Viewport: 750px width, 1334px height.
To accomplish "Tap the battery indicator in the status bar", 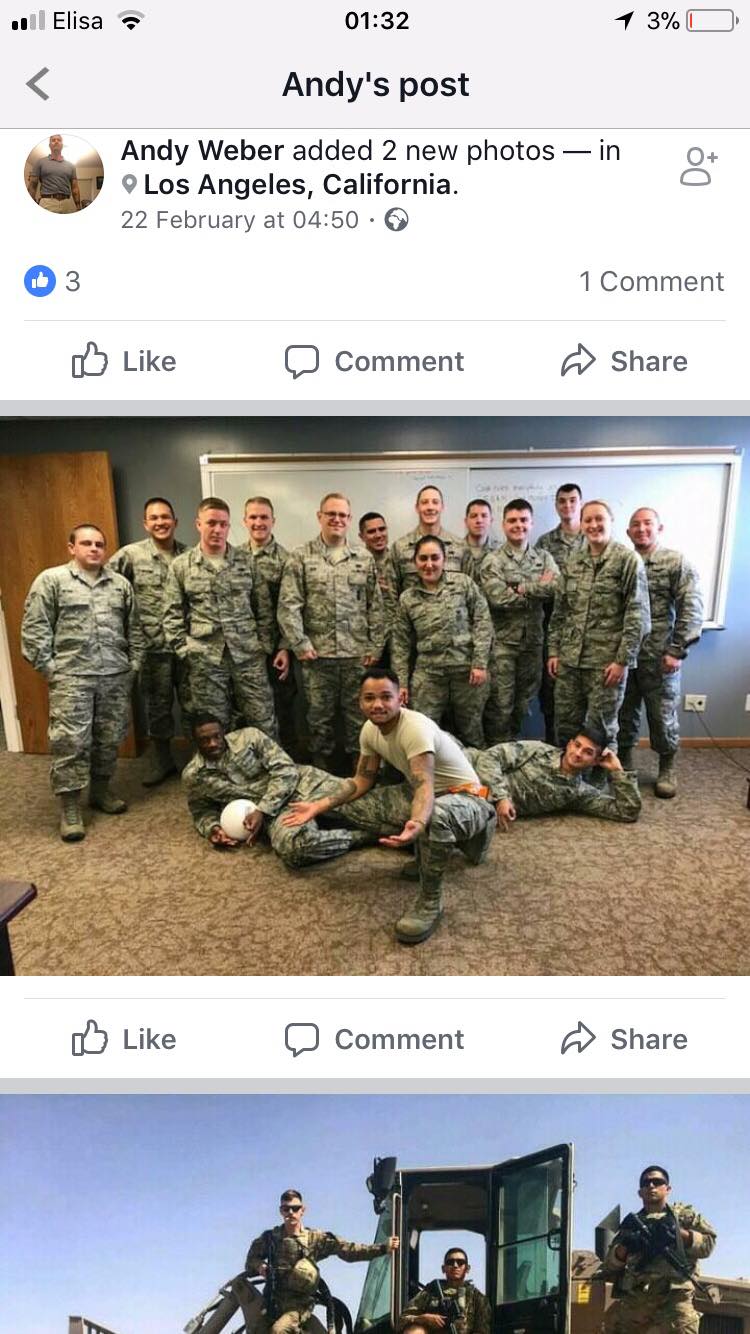I will [x=712, y=21].
